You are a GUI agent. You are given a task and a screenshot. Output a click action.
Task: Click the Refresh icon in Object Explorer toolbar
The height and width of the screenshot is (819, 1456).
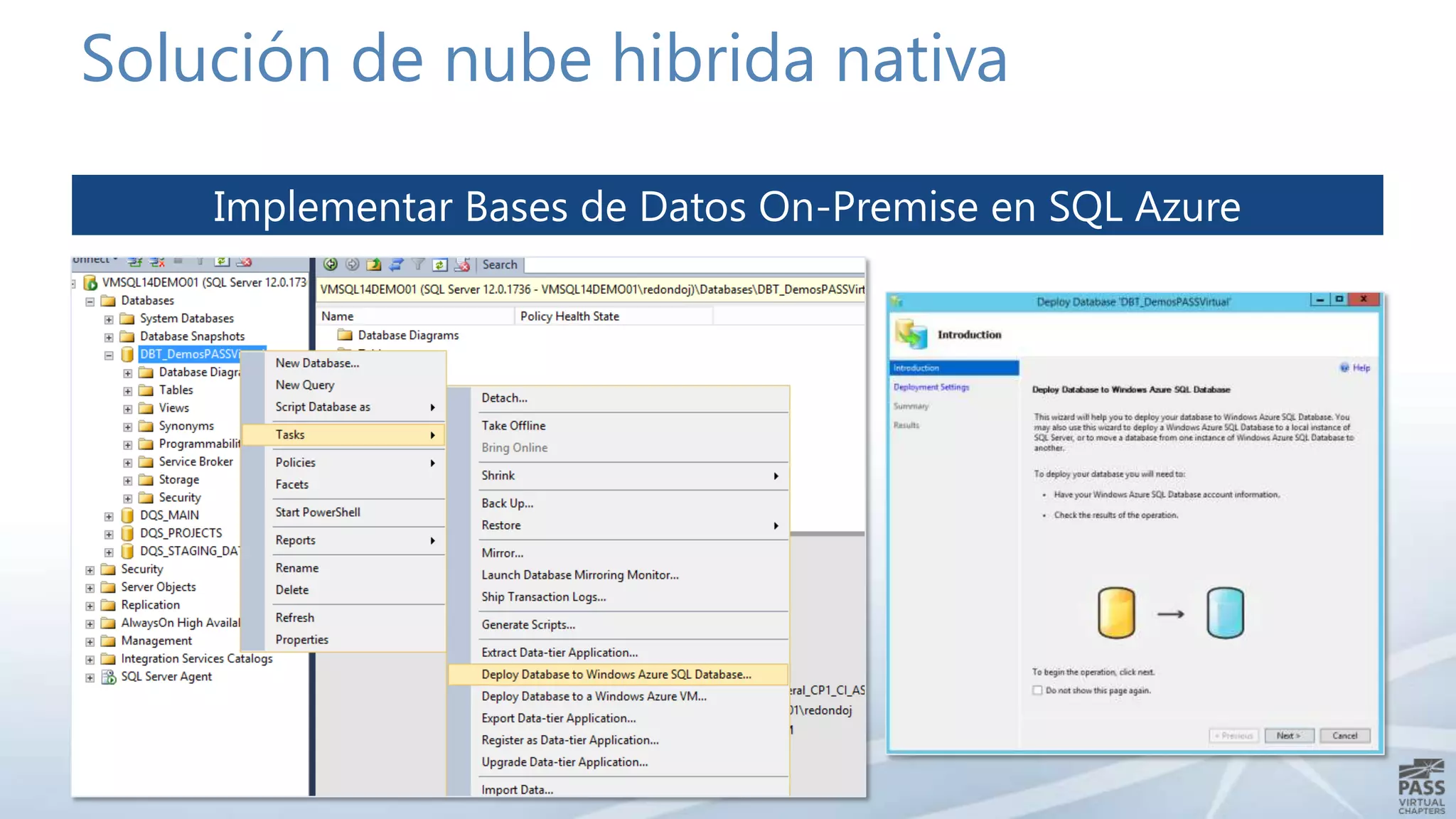[223, 262]
